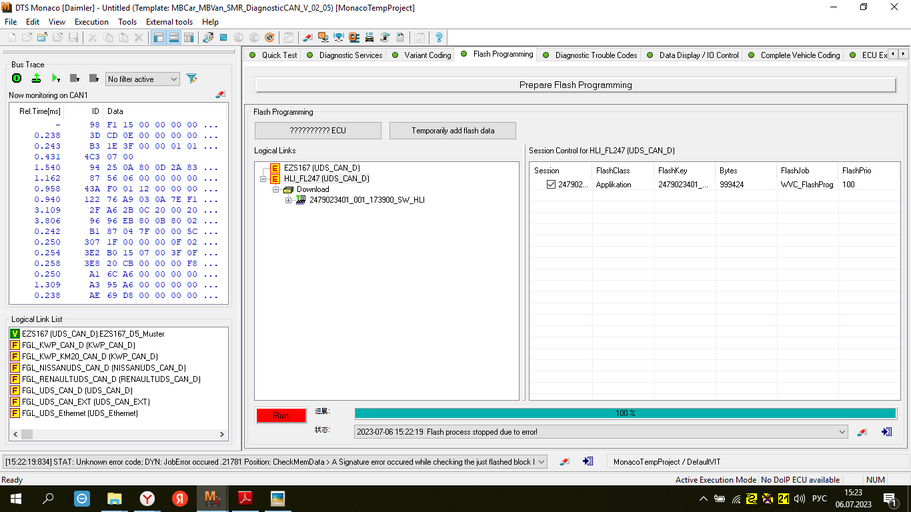Viewport: 911px width, 512px height.
Task: Click the export trace icon under Bus Trace
Action: (36, 78)
